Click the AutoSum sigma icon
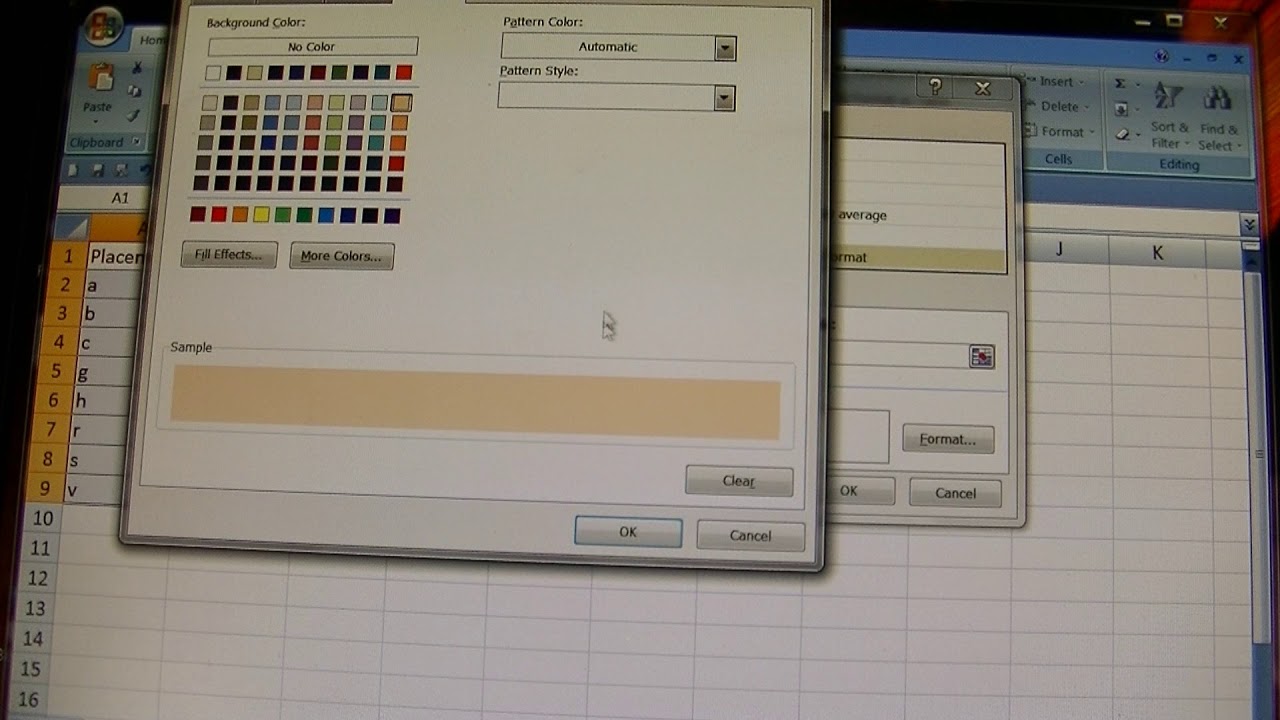 point(1120,84)
